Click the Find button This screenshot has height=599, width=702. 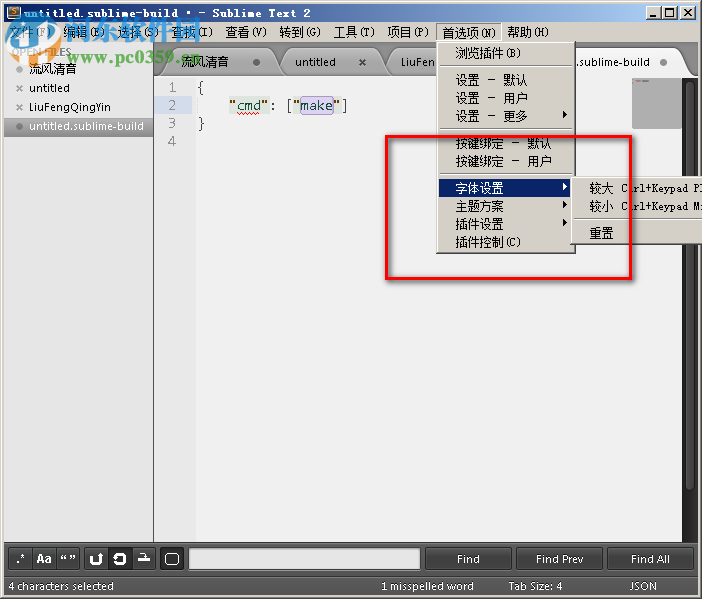point(468,559)
